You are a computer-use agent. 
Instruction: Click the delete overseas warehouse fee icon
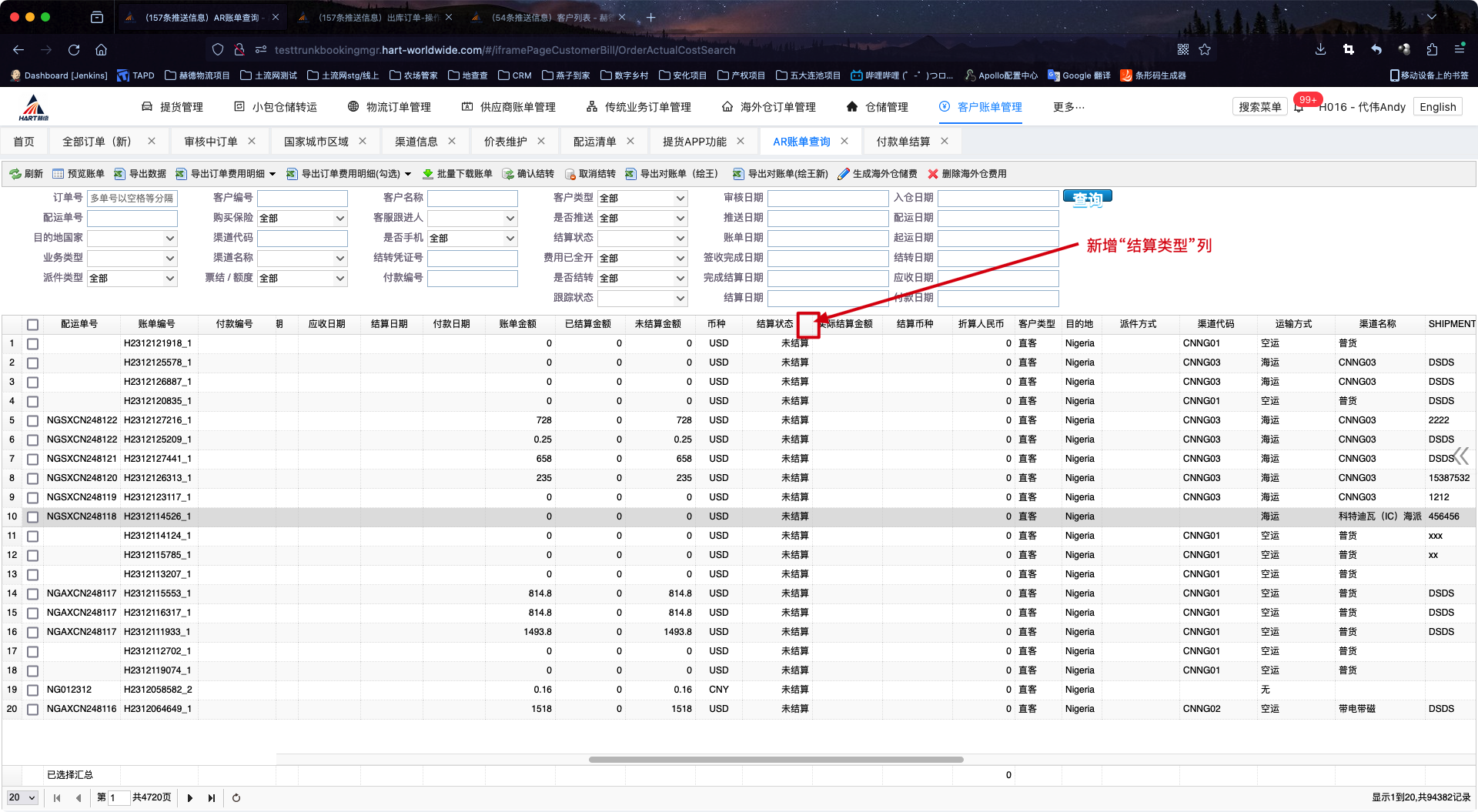933,174
